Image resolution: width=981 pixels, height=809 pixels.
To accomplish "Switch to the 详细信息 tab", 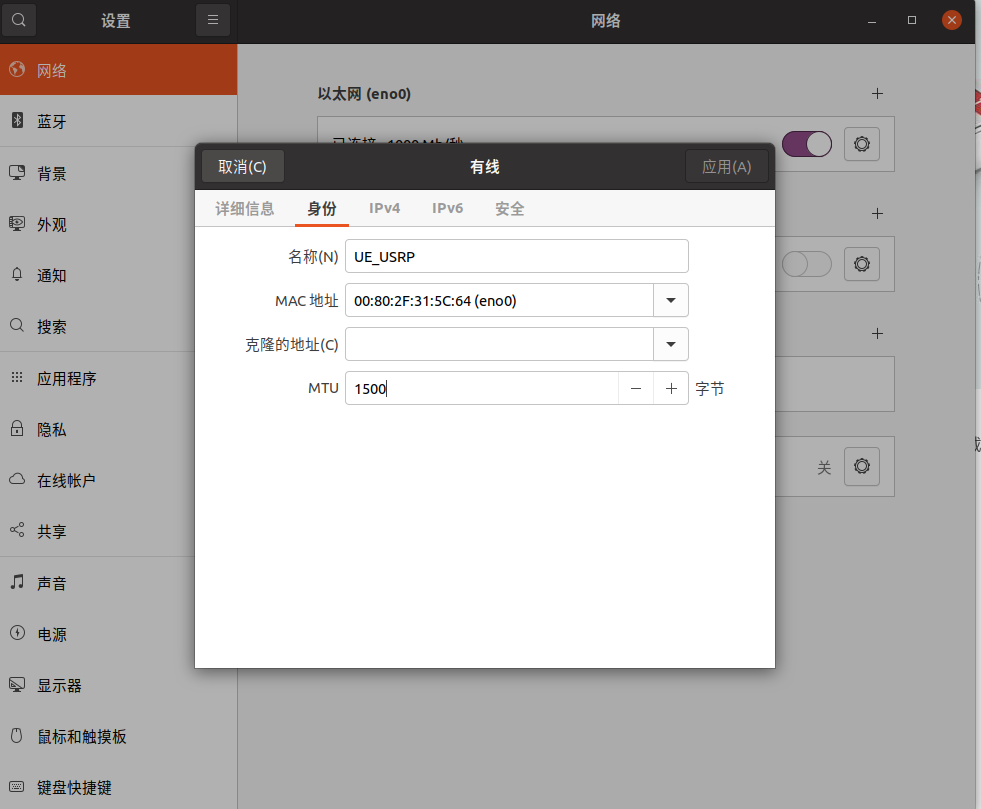I will tap(245, 208).
